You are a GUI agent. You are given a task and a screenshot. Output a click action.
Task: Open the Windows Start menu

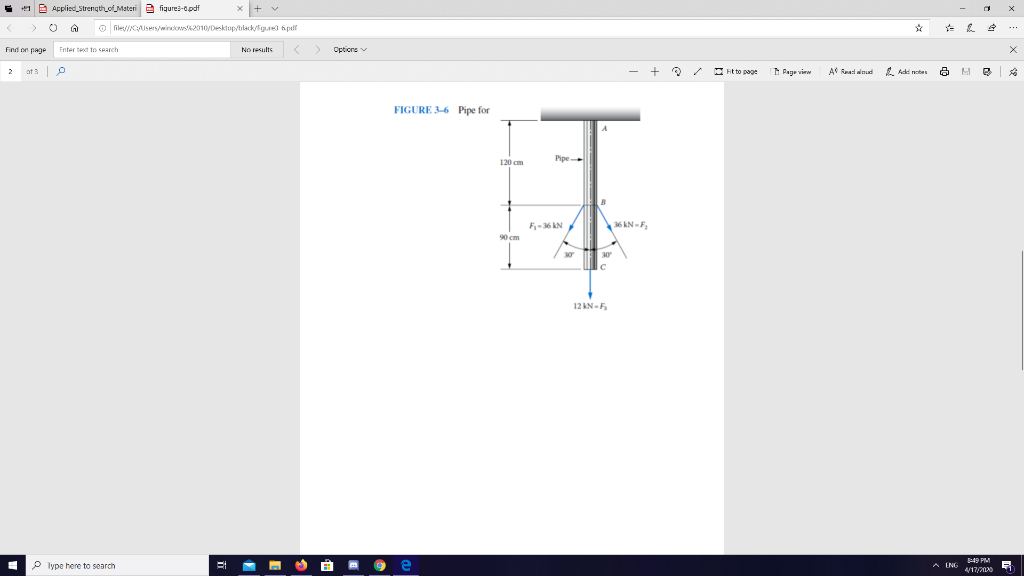tap(12, 566)
